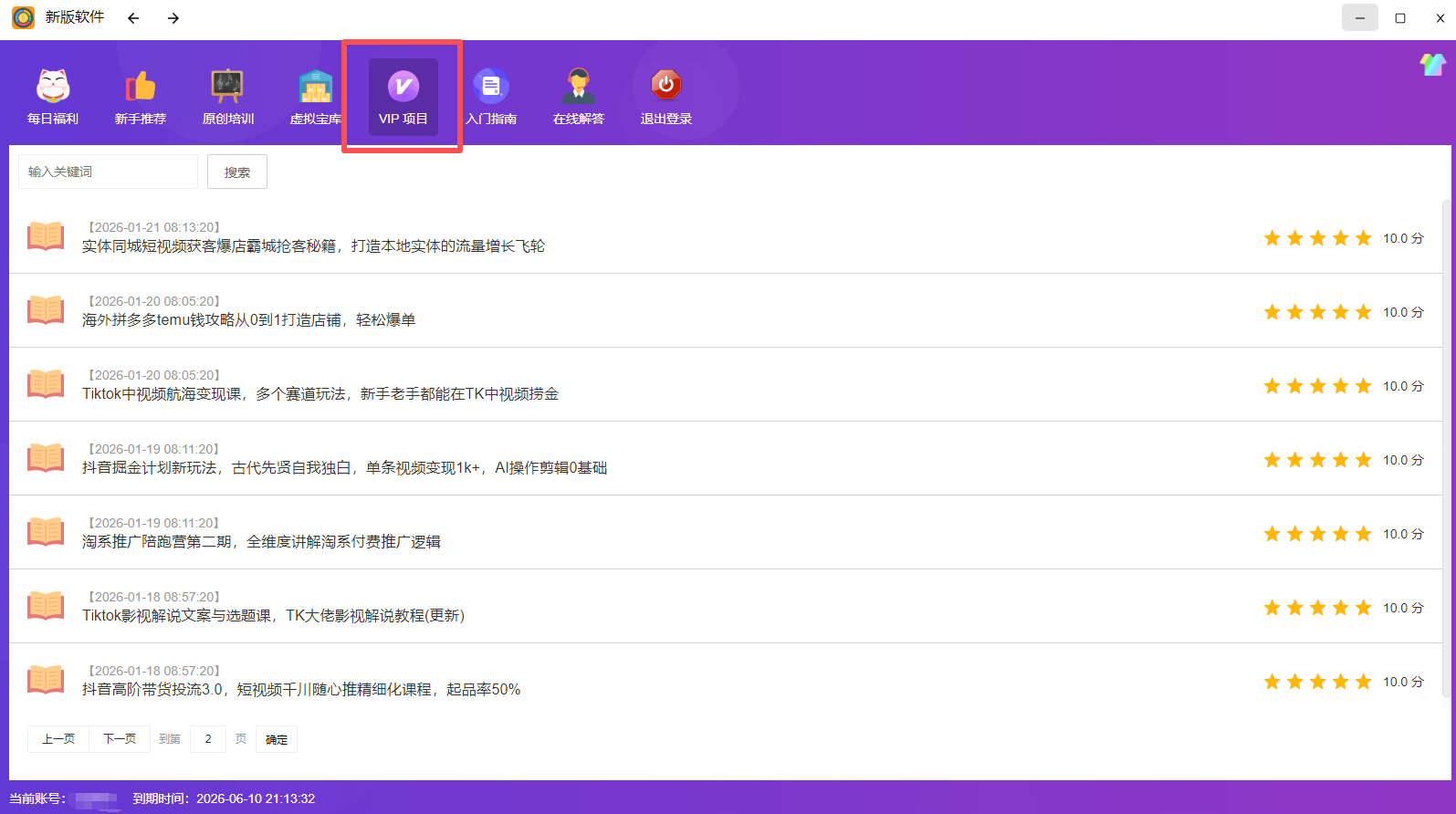Switch to the VIP 项目 tab
1456x814 pixels.
pyautogui.click(x=403, y=97)
